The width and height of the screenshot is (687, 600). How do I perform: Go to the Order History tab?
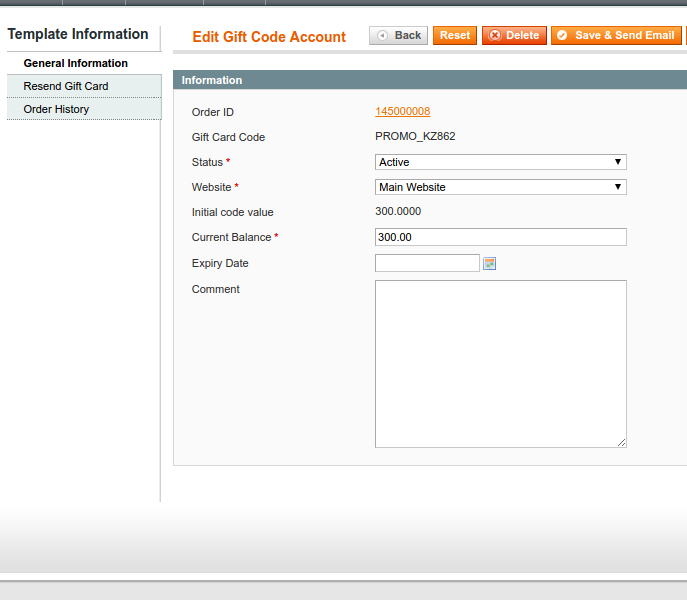point(56,109)
